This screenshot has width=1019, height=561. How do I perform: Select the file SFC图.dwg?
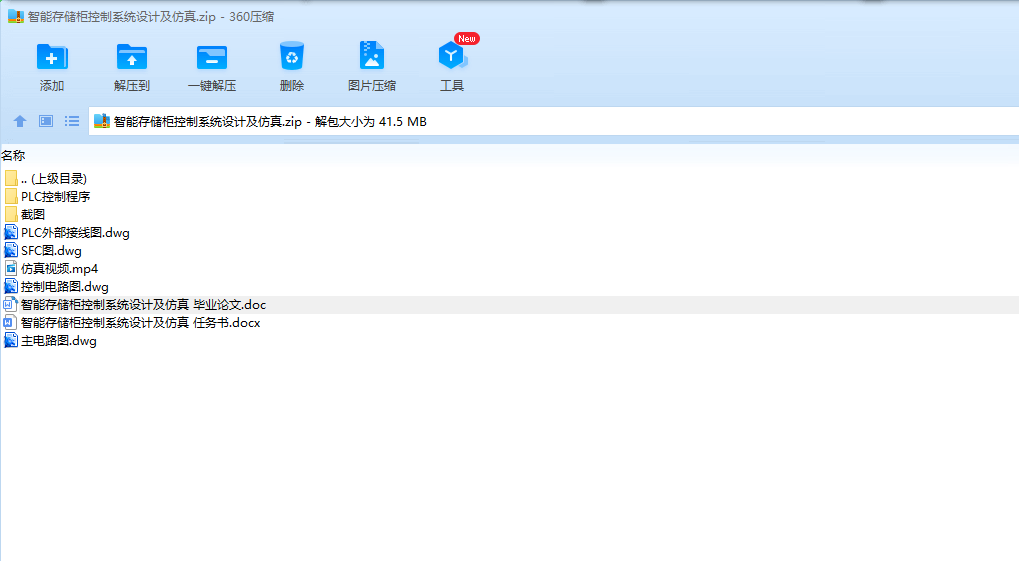tap(51, 251)
